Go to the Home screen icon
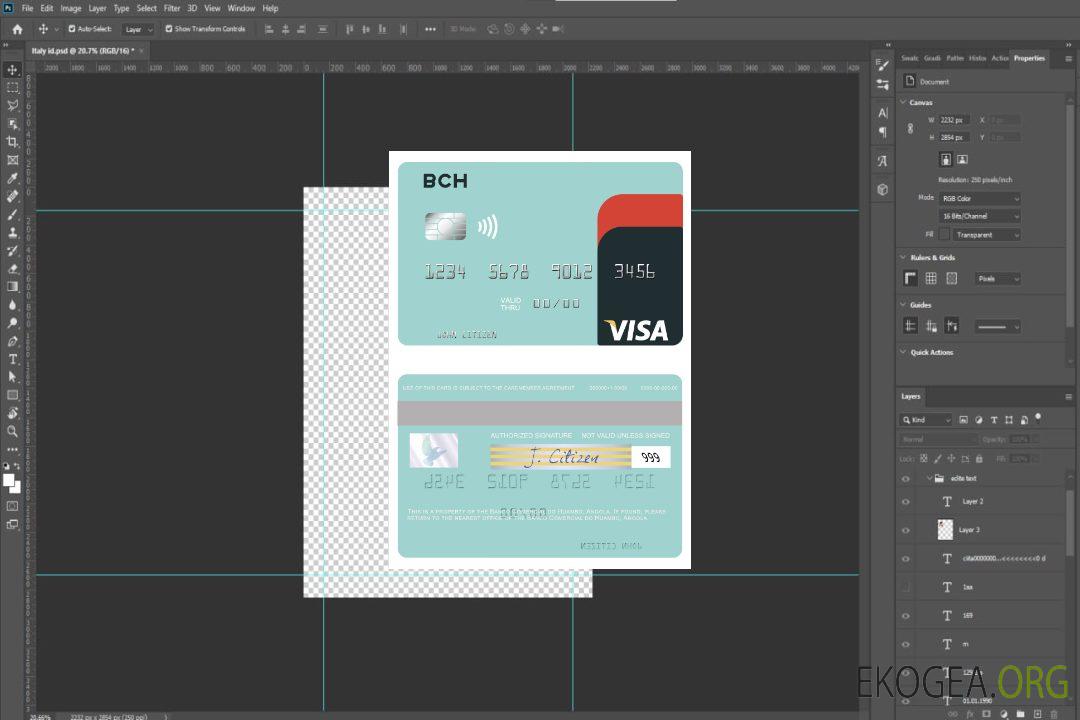This screenshot has height=720, width=1080. coord(17,29)
